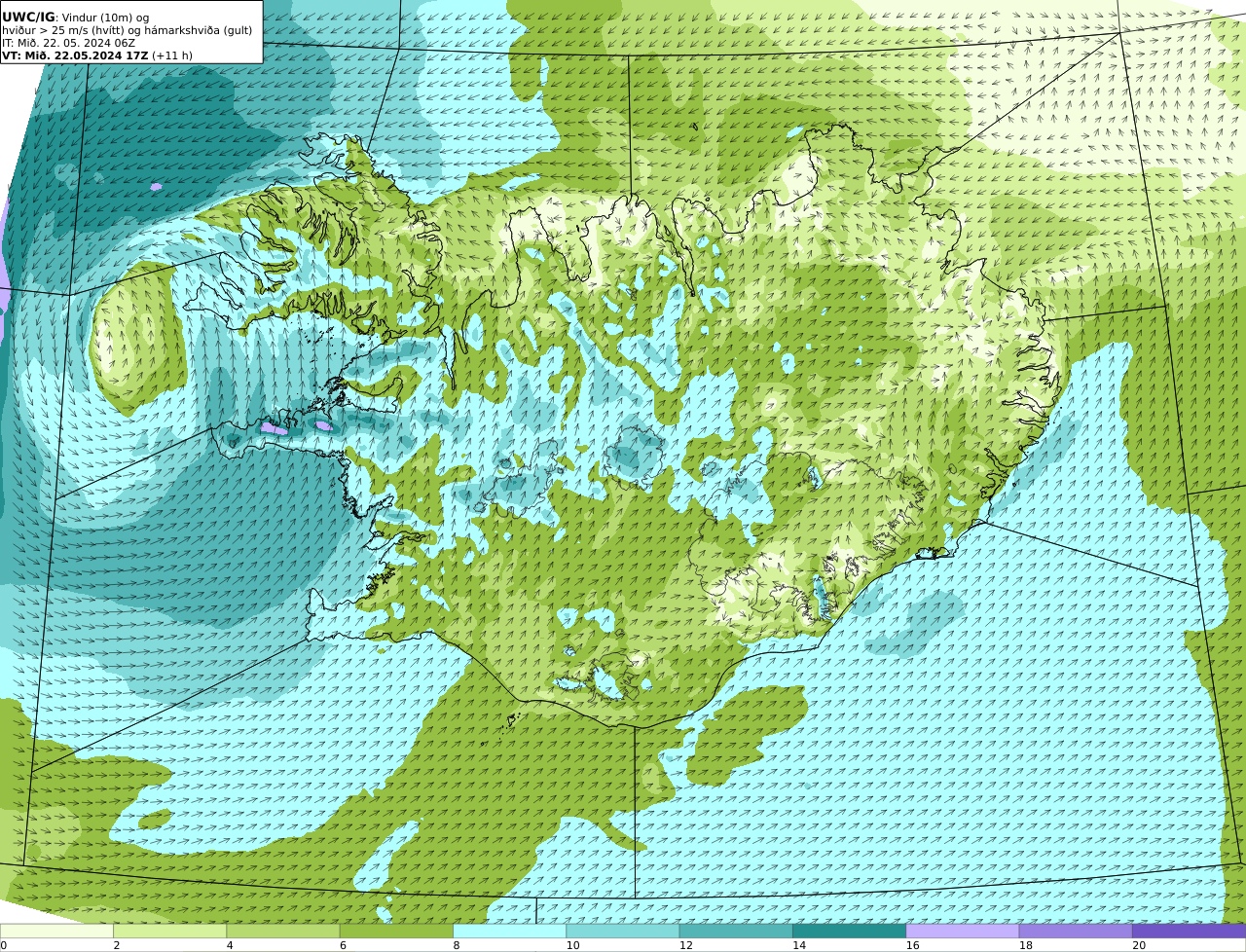Click the 8–10 m/s pale cyan swatch

[x=509, y=931]
